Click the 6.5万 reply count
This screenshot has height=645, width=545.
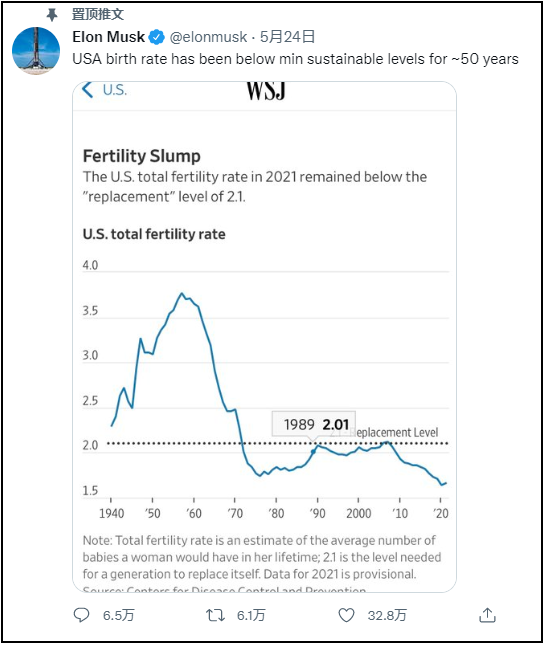click(x=118, y=615)
